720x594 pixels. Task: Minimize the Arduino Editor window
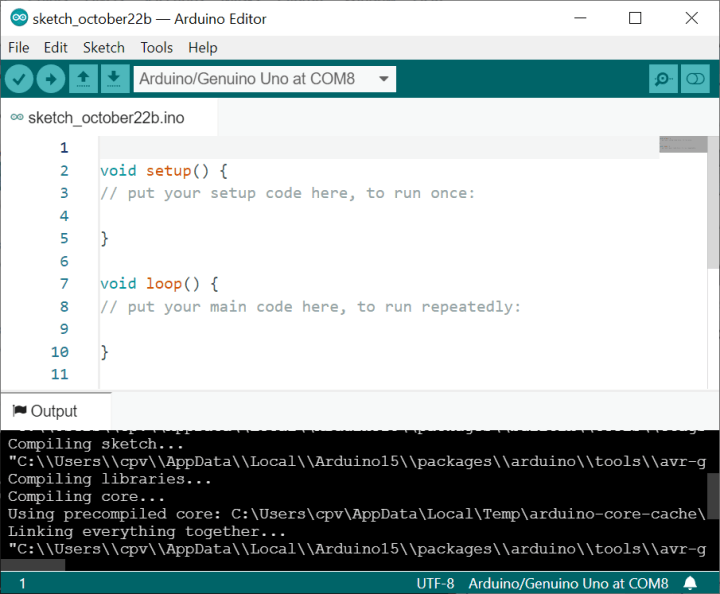click(x=580, y=18)
